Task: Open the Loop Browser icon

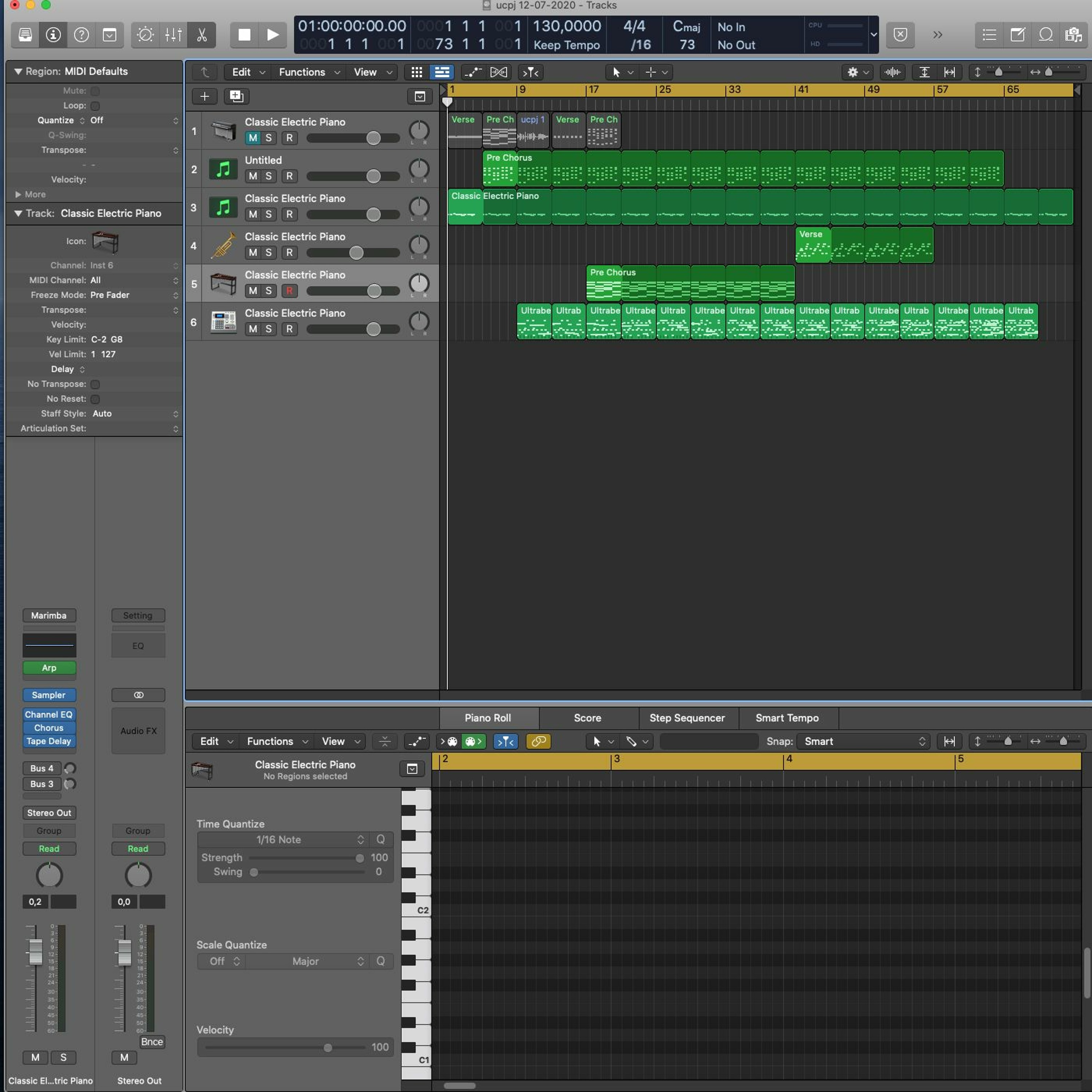Action: tap(1046, 35)
